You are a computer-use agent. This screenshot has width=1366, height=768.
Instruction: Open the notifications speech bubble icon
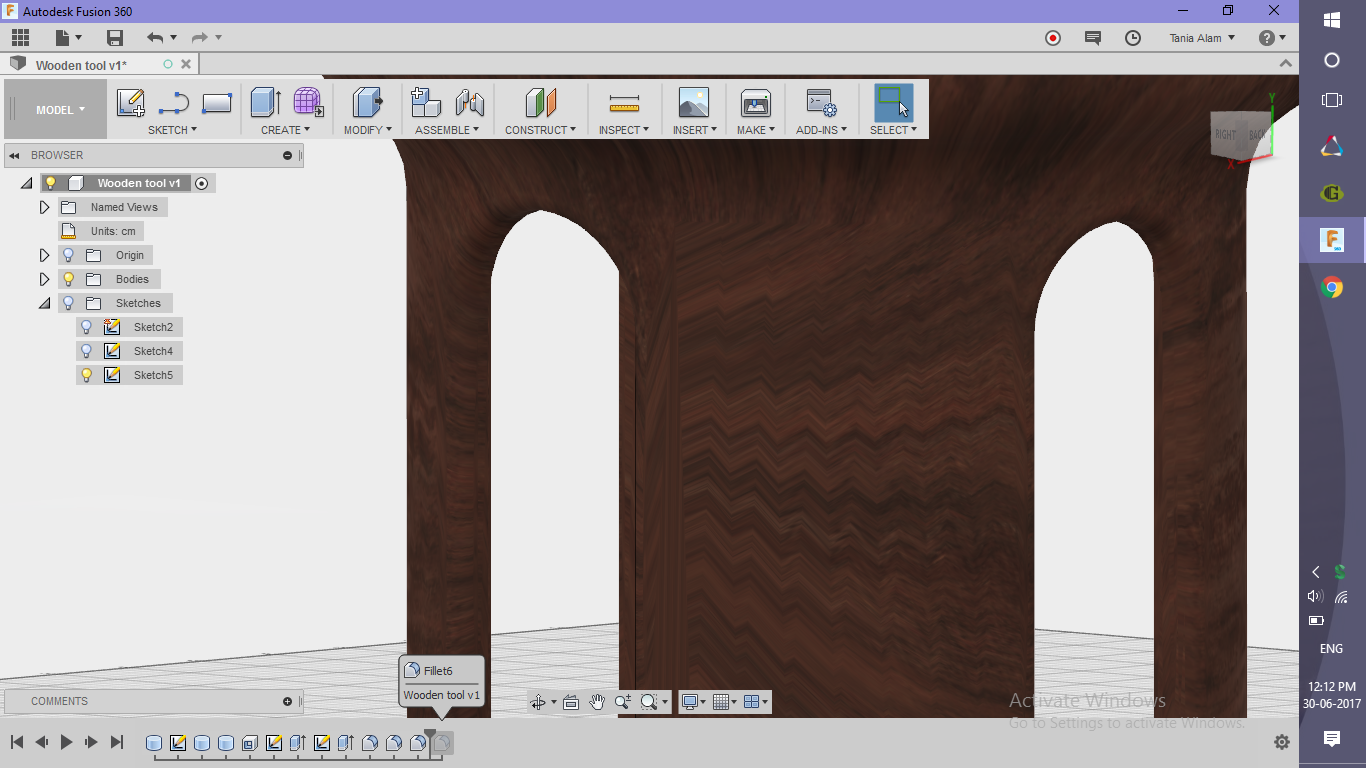click(x=1093, y=38)
